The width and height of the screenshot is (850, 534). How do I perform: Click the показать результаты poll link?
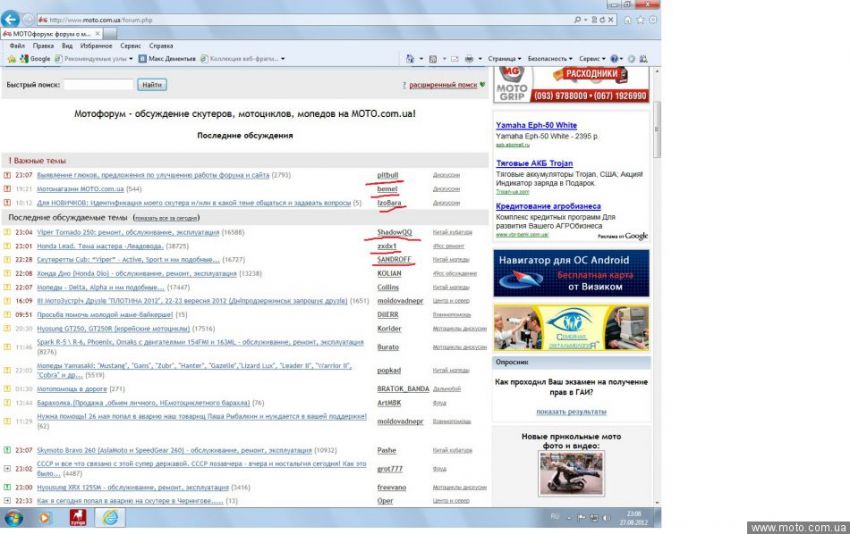571,412
